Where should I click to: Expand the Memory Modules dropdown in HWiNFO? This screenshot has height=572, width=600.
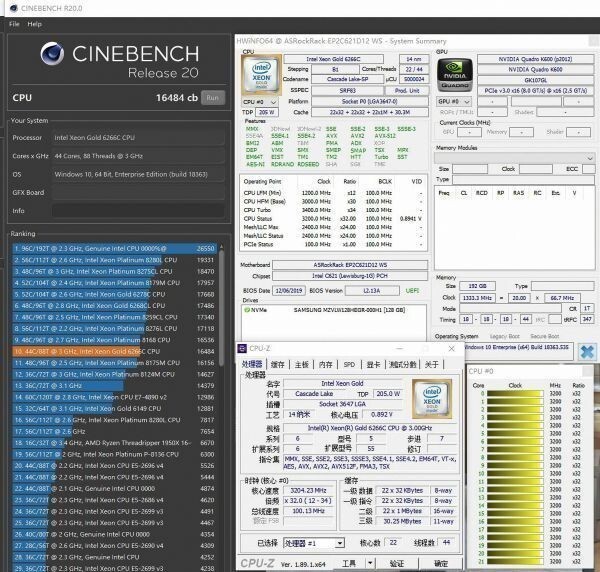tap(514, 158)
